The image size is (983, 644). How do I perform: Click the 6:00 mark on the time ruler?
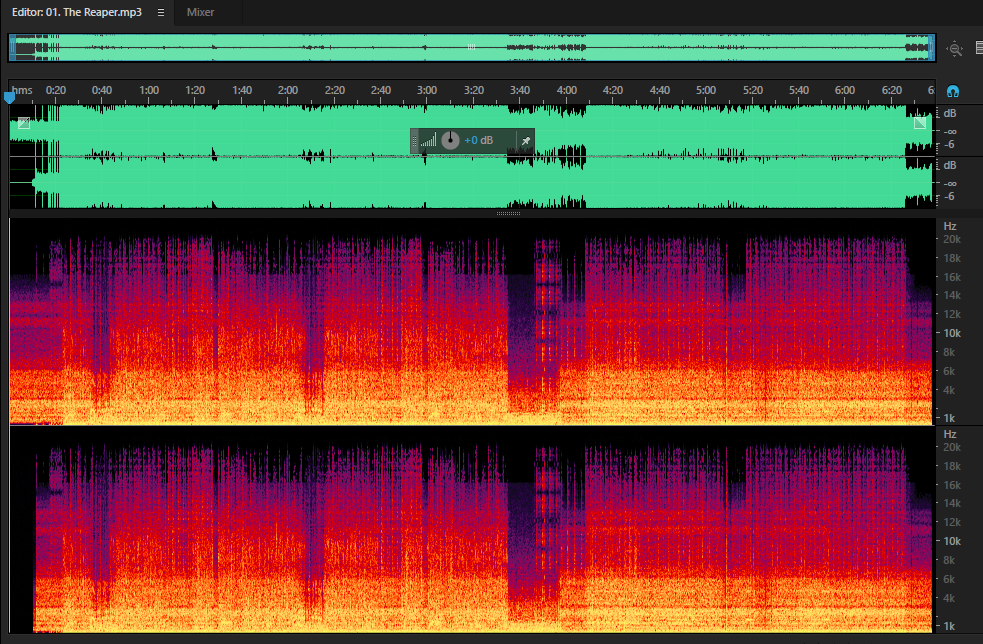(x=844, y=90)
